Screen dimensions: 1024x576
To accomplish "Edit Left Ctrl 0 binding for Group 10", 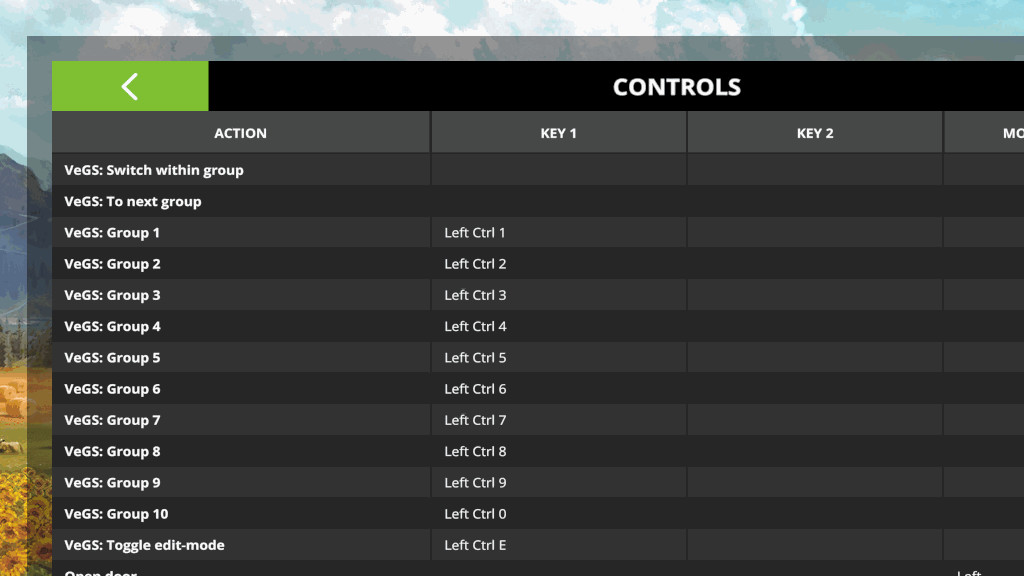I will click(x=558, y=514).
